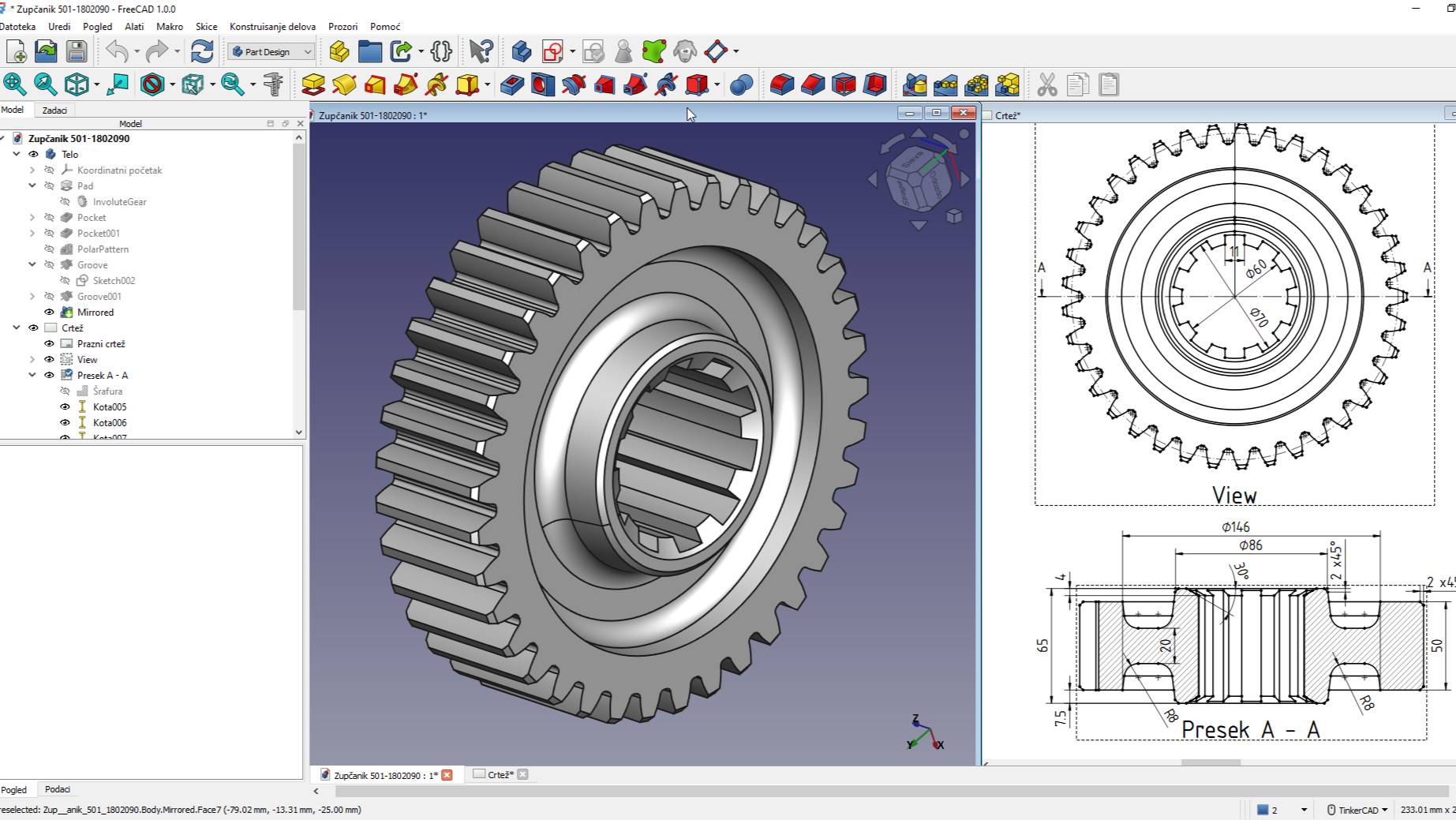Click the Refresh/recompute icon
The image size is (1456, 820).
(x=202, y=51)
